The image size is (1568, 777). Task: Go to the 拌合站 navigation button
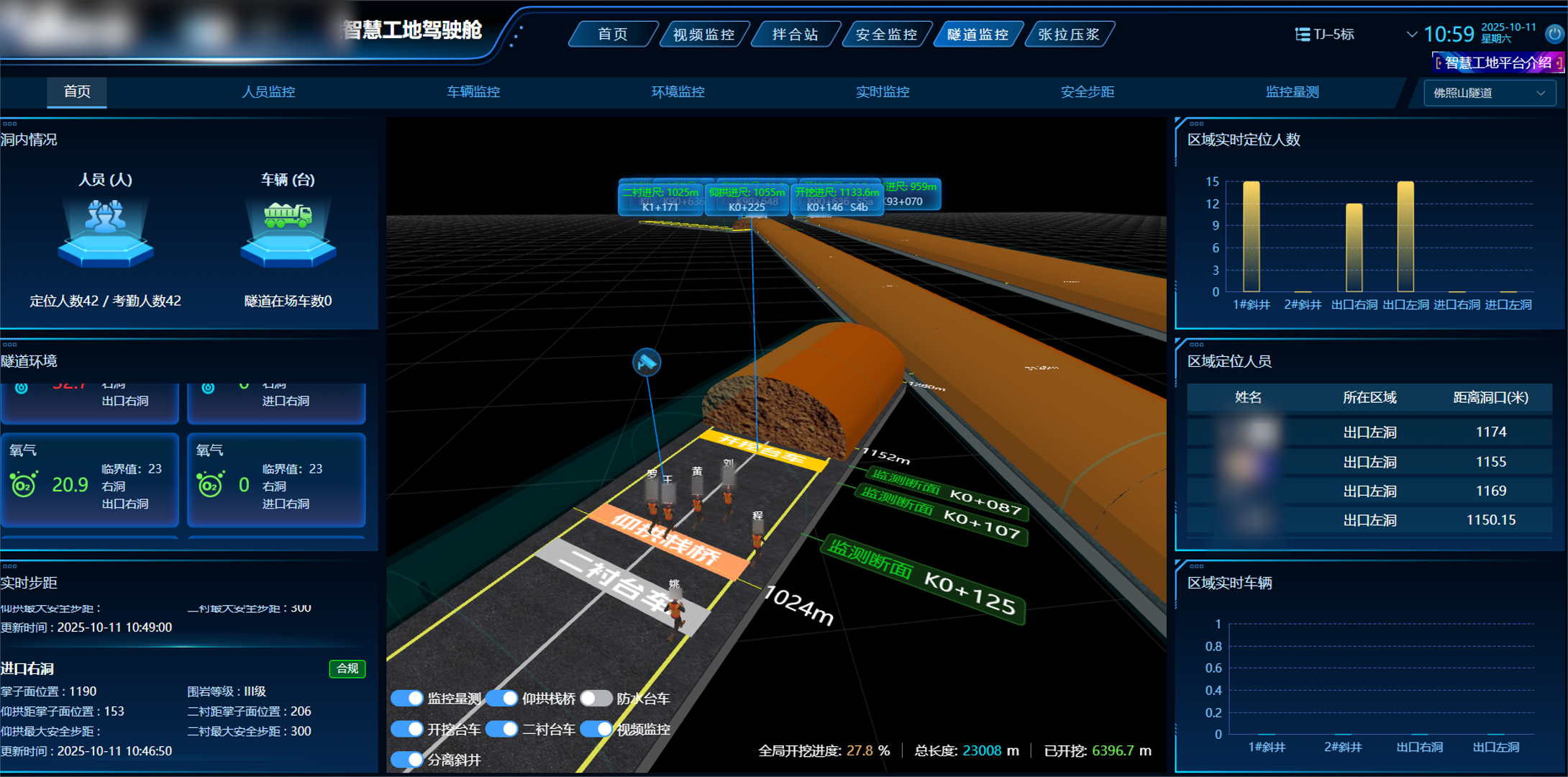pyautogui.click(x=795, y=35)
